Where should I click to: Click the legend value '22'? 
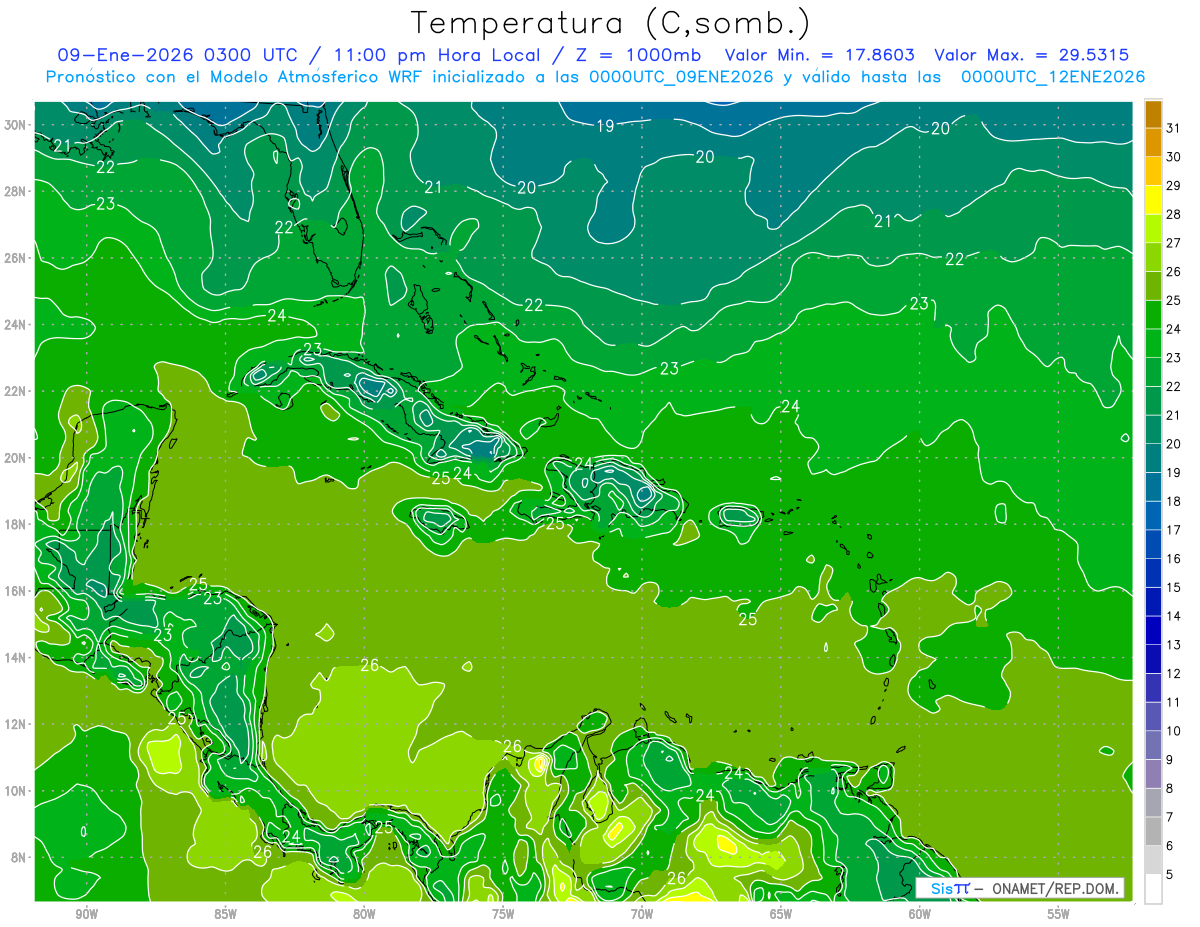coord(1173,386)
